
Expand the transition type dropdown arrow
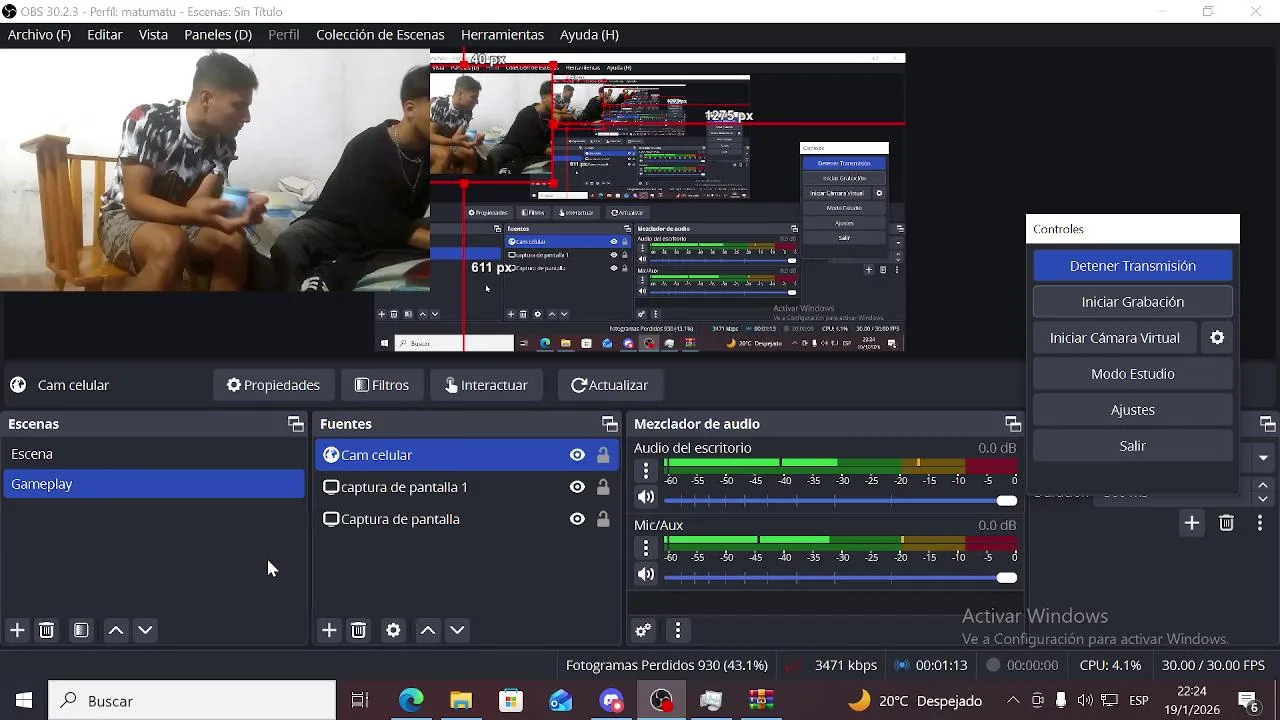(1263, 458)
